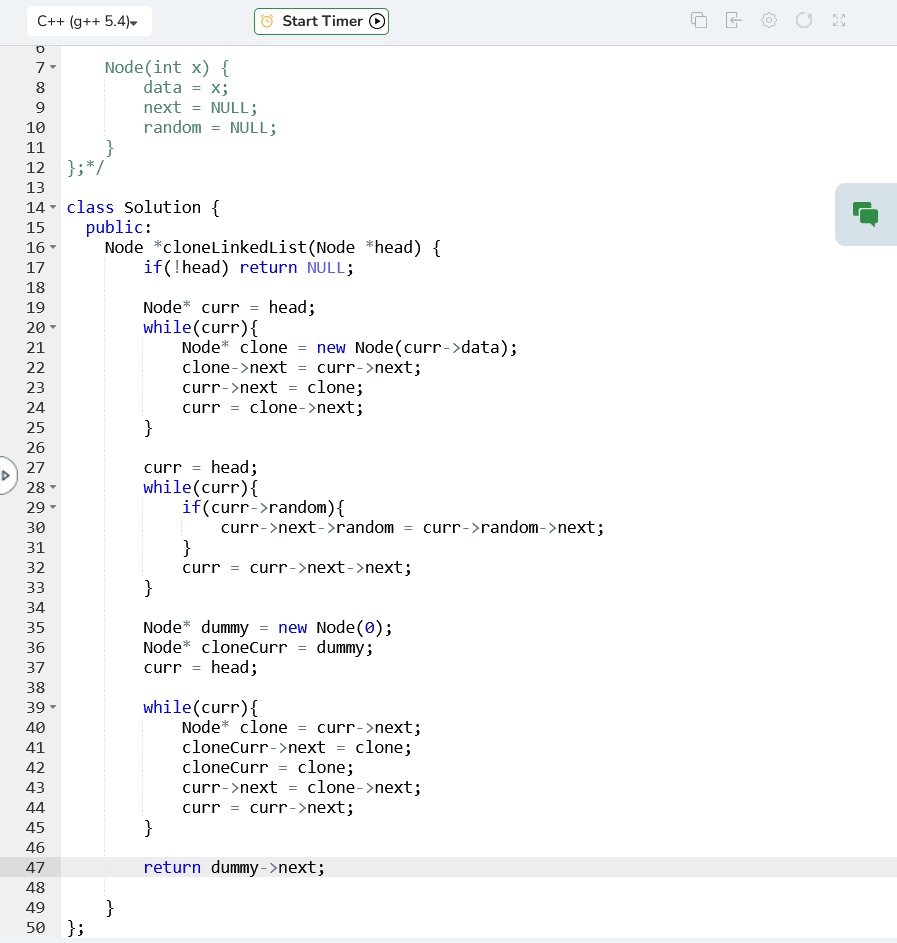Click 'Node* cloneCurr = dummy;' line
Screen dimensions: 897x943
[258, 647]
